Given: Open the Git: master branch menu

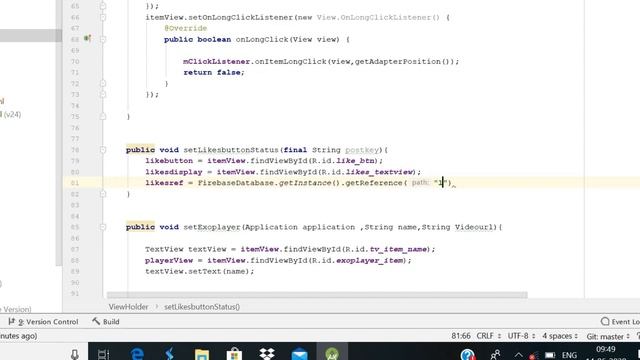Looking at the screenshot, I should (608, 336).
